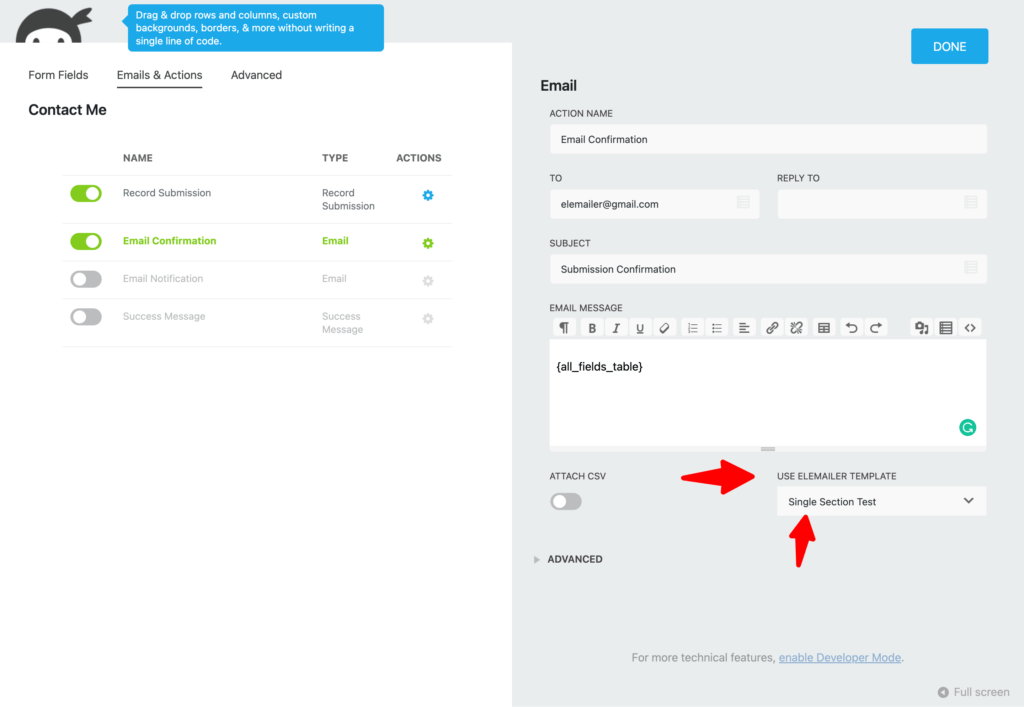This screenshot has height=707, width=1024.
Task: Click the underline formatting icon
Action: [x=640, y=328]
